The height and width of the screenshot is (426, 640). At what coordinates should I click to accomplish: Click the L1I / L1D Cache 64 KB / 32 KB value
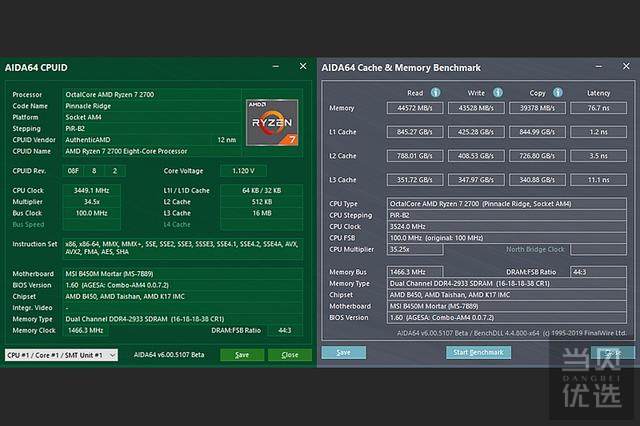[x=262, y=191]
